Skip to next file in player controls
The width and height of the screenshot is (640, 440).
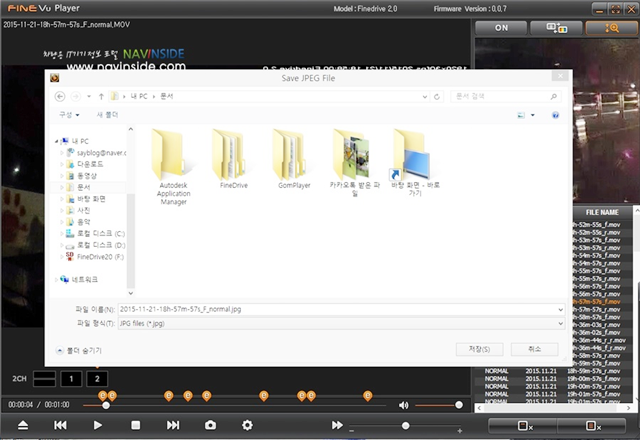click(173, 425)
